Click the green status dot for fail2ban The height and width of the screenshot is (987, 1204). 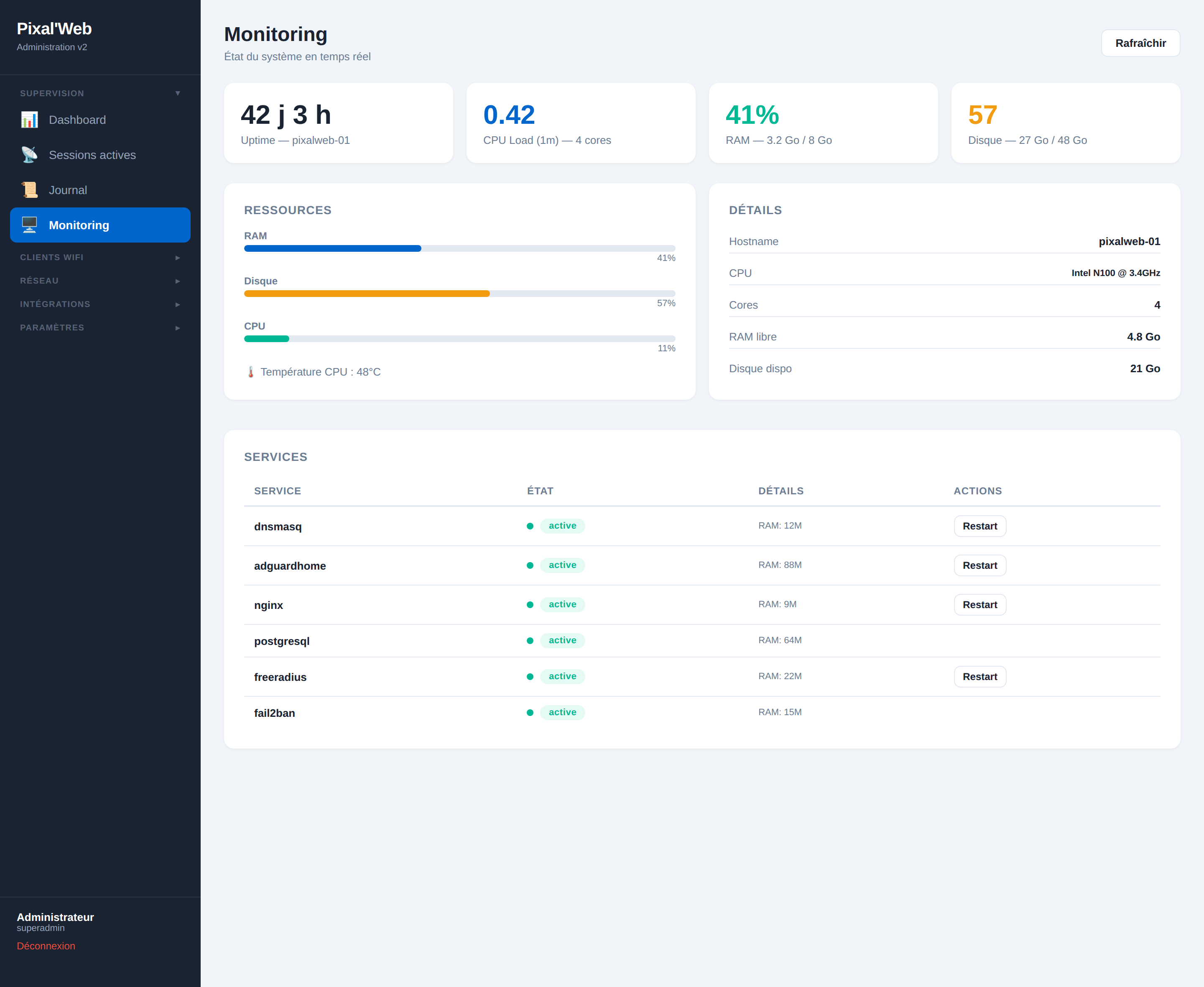click(530, 713)
